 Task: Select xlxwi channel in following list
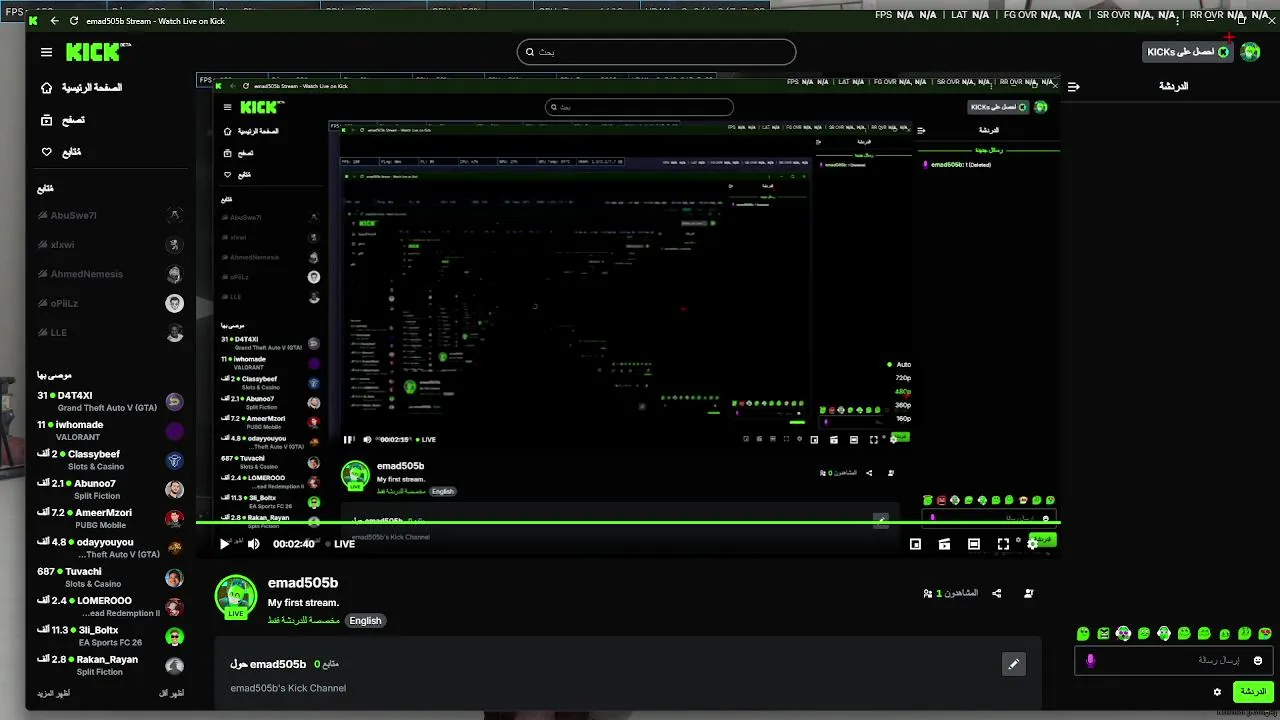click(110, 245)
